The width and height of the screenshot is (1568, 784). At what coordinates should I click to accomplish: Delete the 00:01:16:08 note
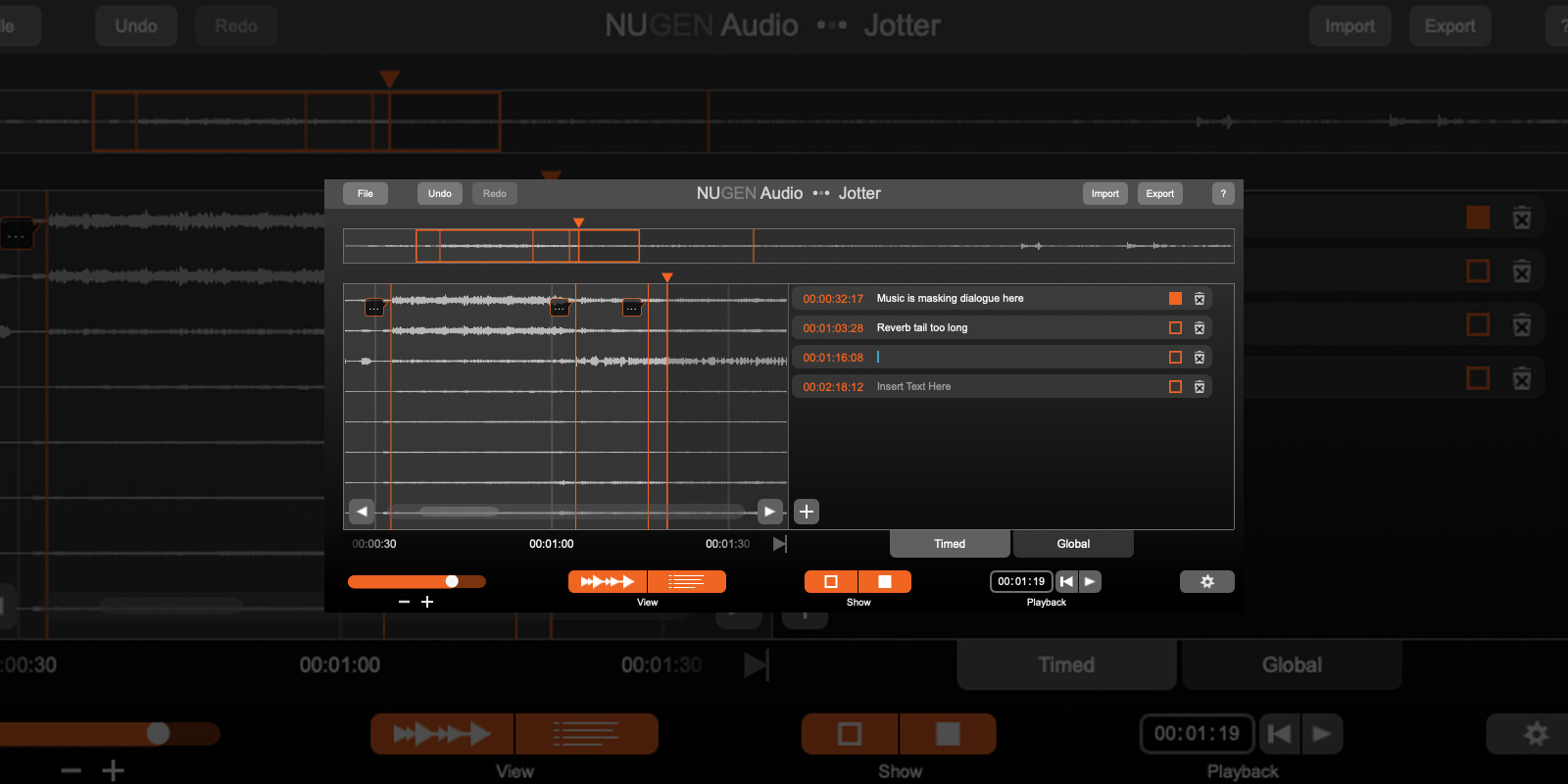pyautogui.click(x=1200, y=358)
